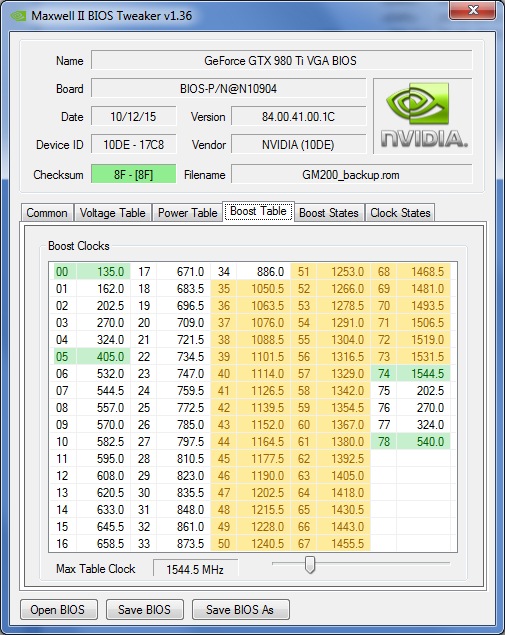This screenshot has height=635, width=505.
Task: Select boost clock entry 05 value 405.0
Action: pyautogui.click(x=103, y=357)
